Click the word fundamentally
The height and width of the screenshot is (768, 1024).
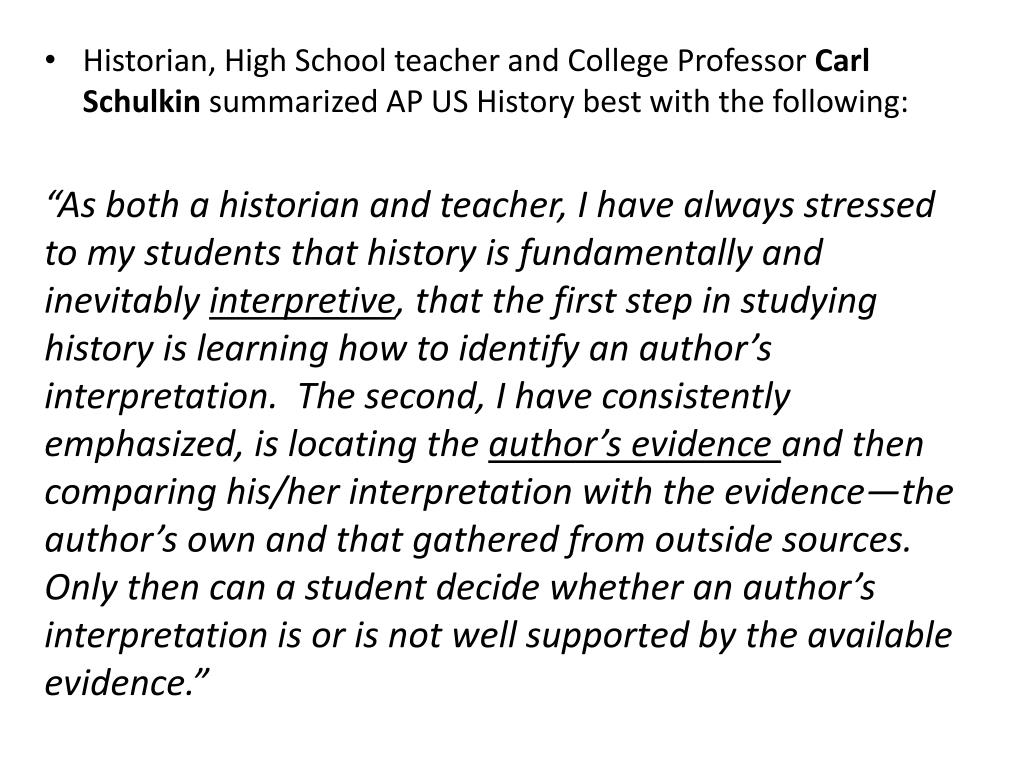pyautogui.click(x=635, y=254)
